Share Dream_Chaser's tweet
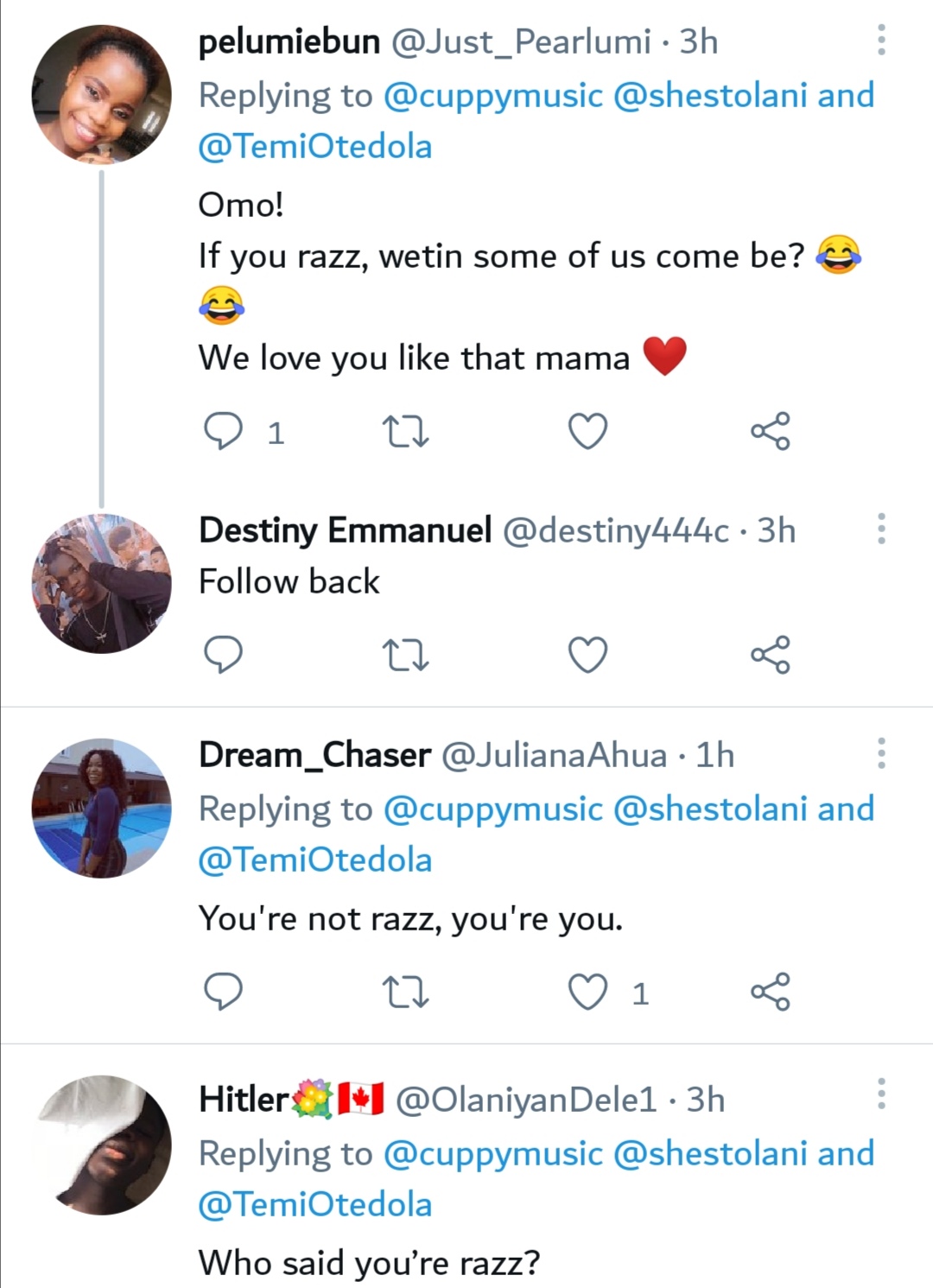 pos(770,991)
